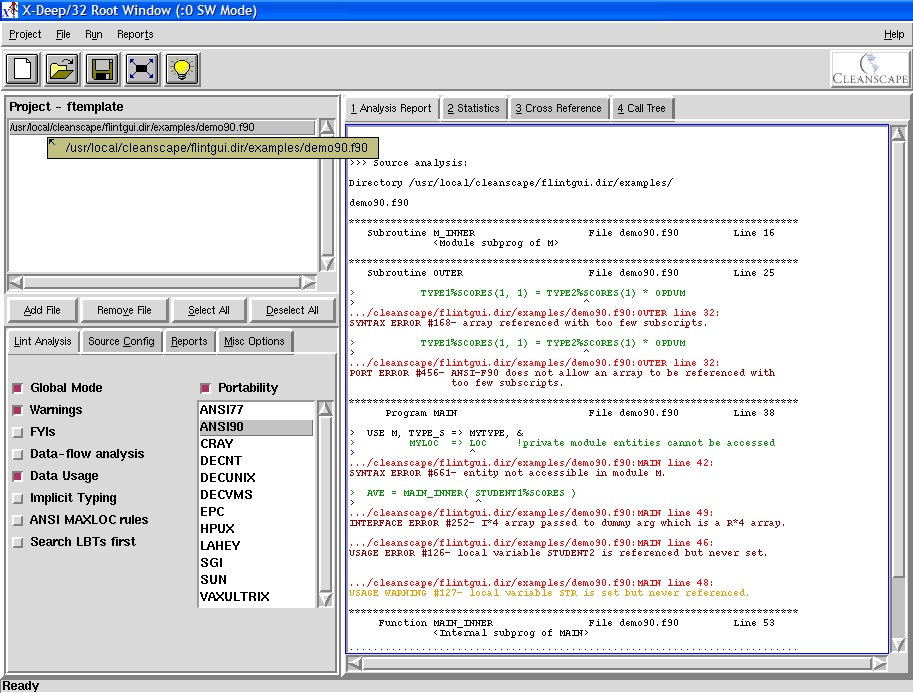This screenshot has height=693, width=913.
Task: Switch to the Analysis Report tab
Action: click(x=391, y=108)
